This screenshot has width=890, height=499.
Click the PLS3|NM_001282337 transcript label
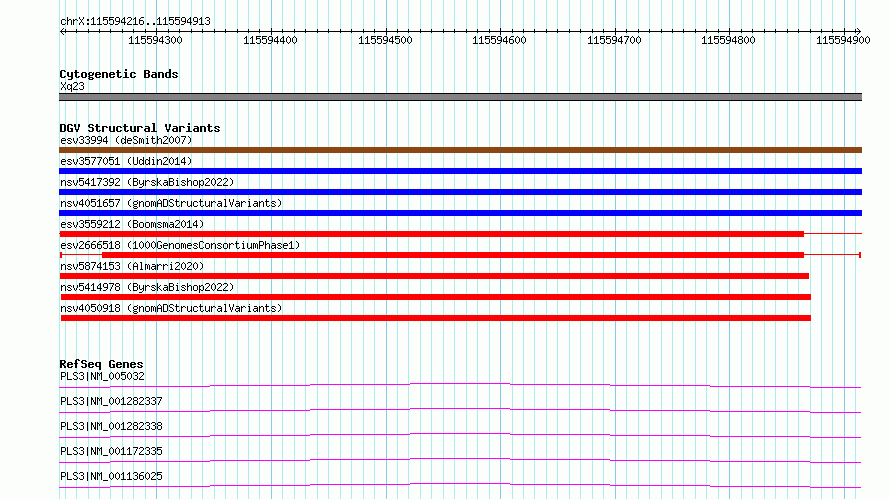click(111, 401)
